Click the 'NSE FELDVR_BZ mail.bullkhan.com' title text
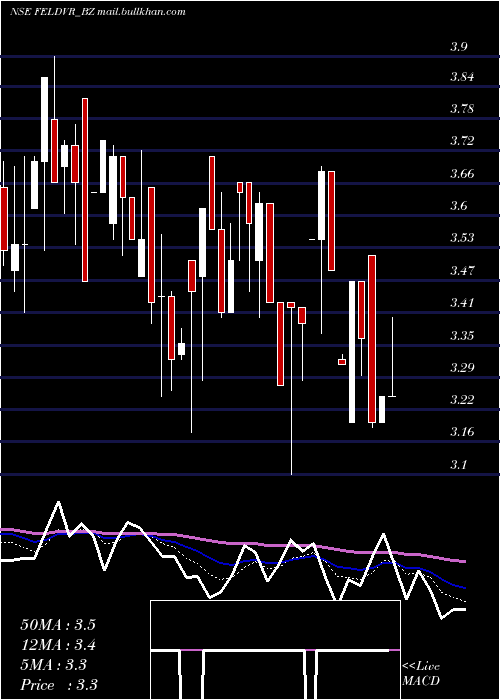Image resolution: width=500 pixels, height=700 pixels. pyautogui.click(x=97, y=12)
